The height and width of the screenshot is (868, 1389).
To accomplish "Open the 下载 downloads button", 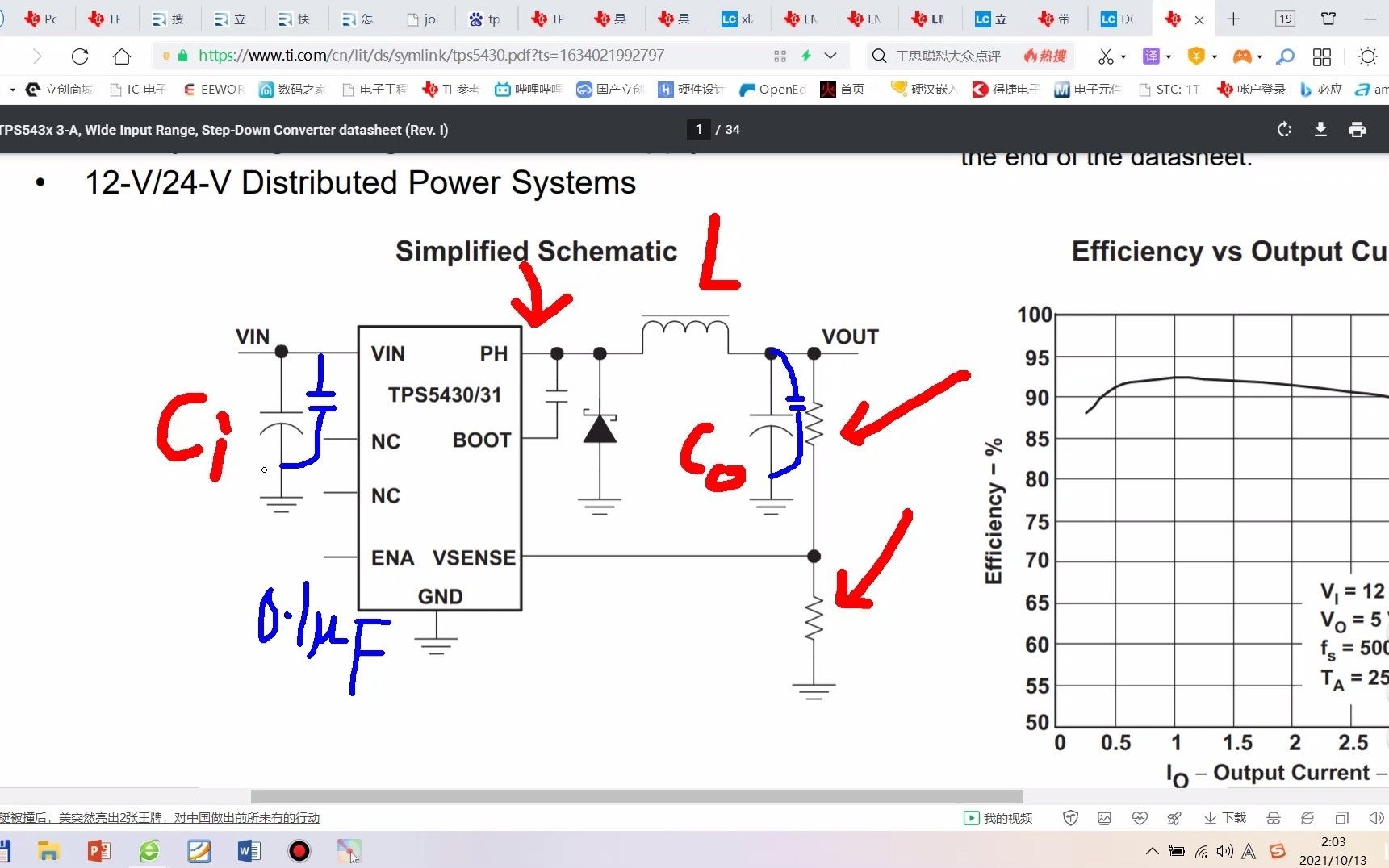I will tap(1224, 818).
